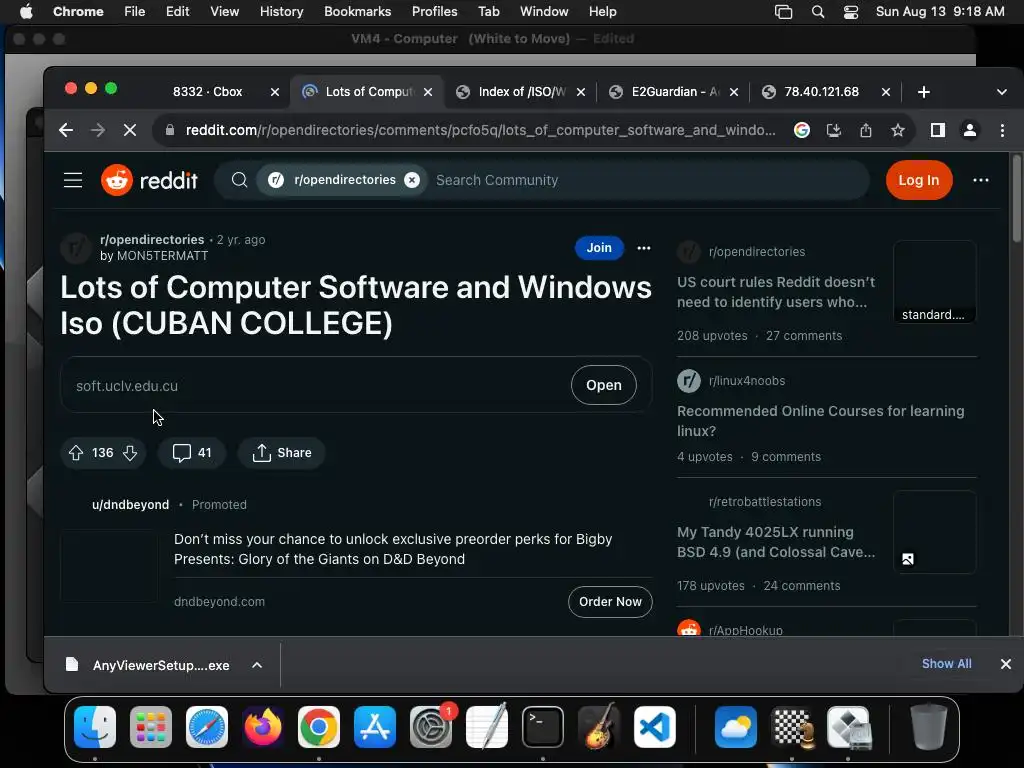Switch to the Index of /ISO/W tab
Screen dimensions: 1024x768
pyautogui.click(x=522, y=92)
